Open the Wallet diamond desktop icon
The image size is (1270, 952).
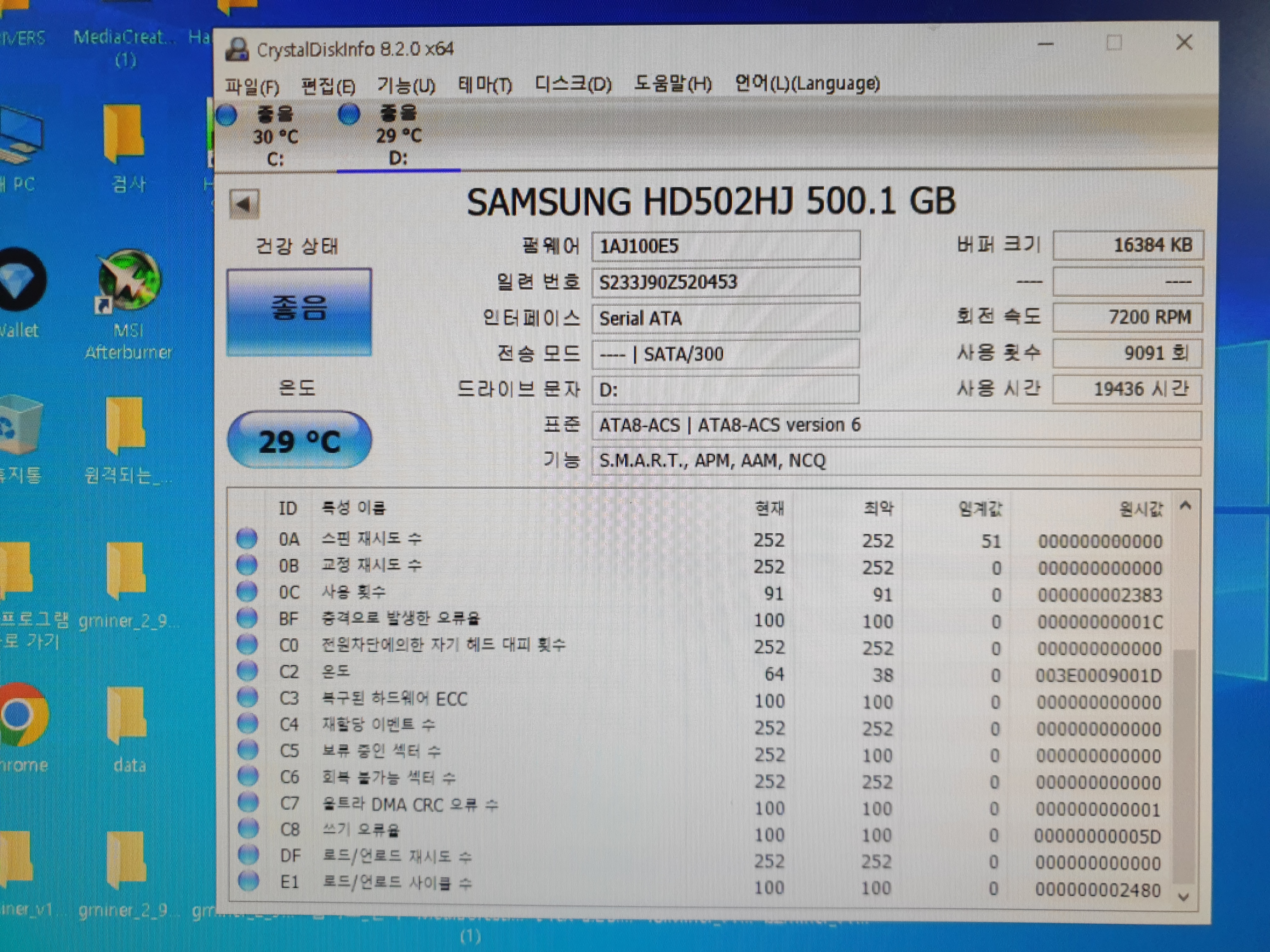tap(21, 293)
